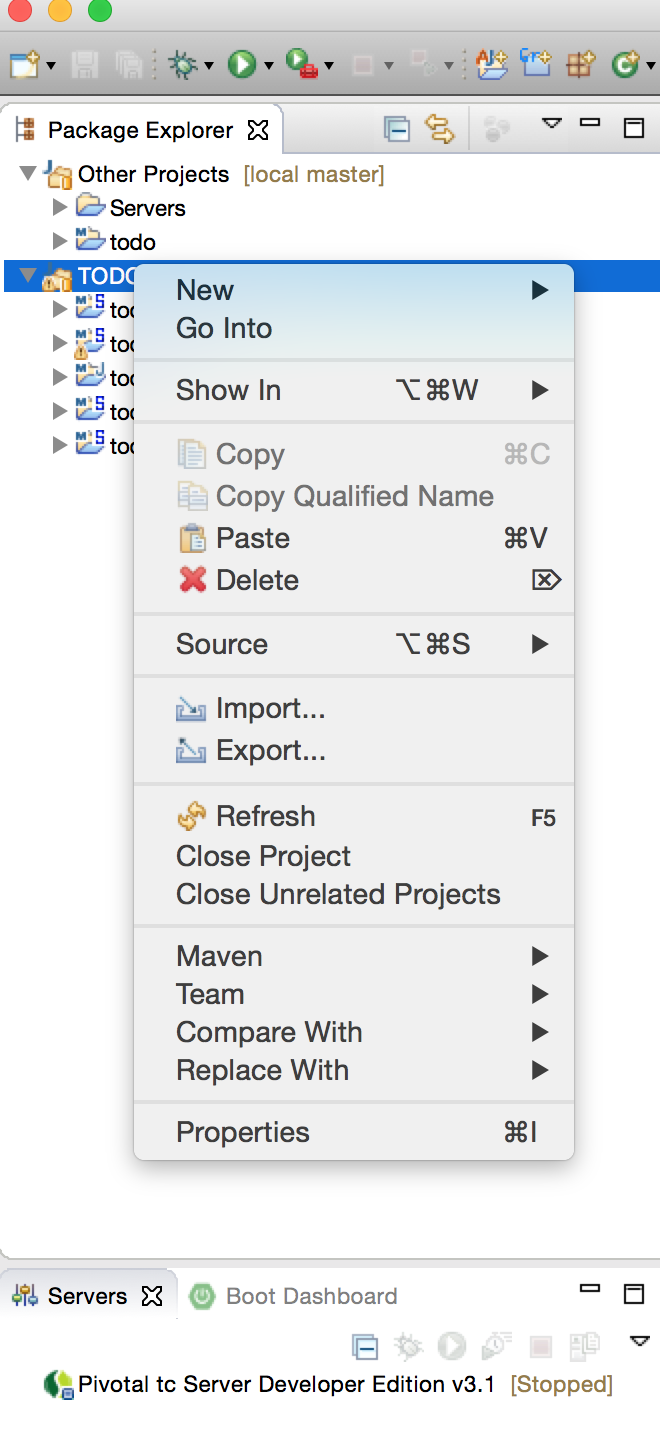Collapse all projects in Package Explorer
The image size is (660, 1448).
397,128
